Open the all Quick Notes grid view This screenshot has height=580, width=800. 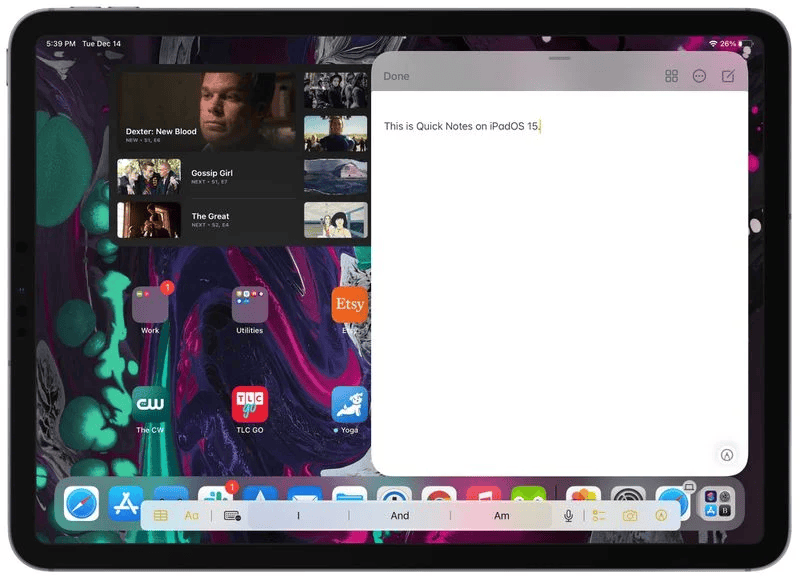tap(672, 76)
